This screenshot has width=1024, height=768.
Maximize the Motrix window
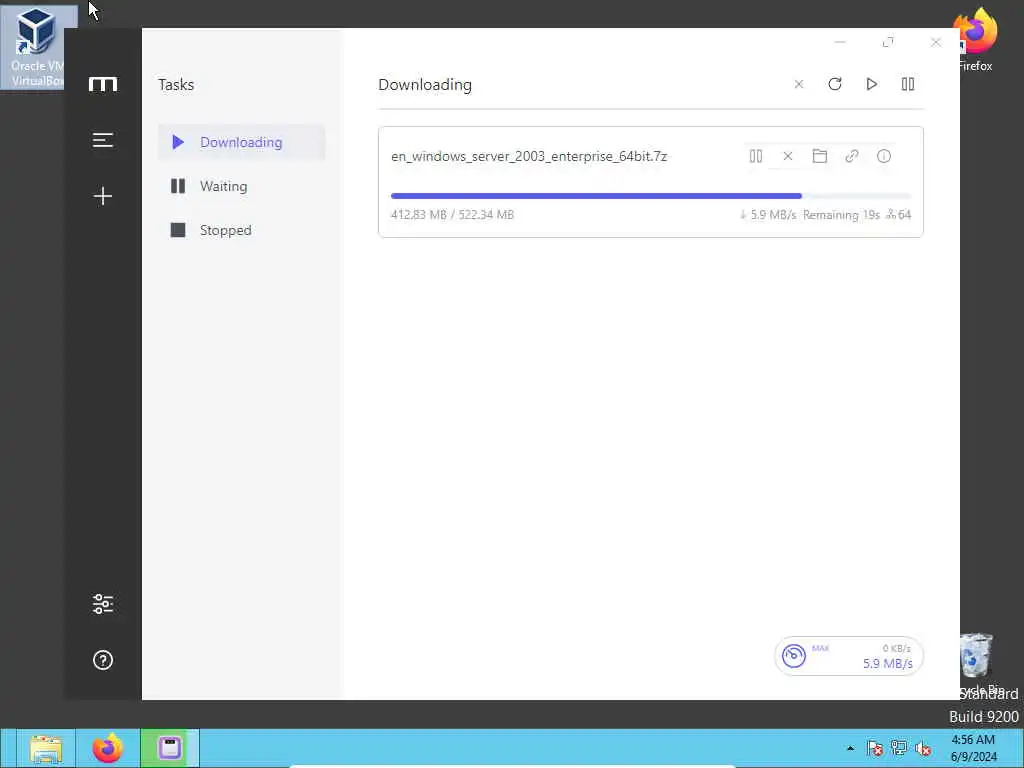[x=888, y=42]
